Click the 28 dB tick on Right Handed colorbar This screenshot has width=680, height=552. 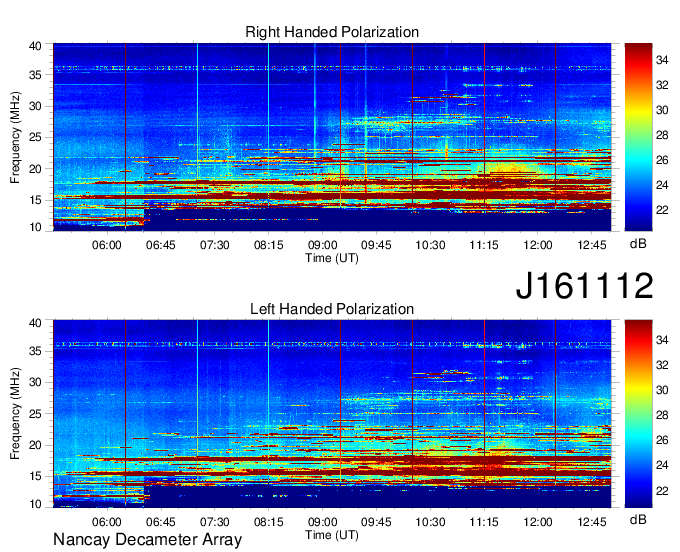pos(662,135)
